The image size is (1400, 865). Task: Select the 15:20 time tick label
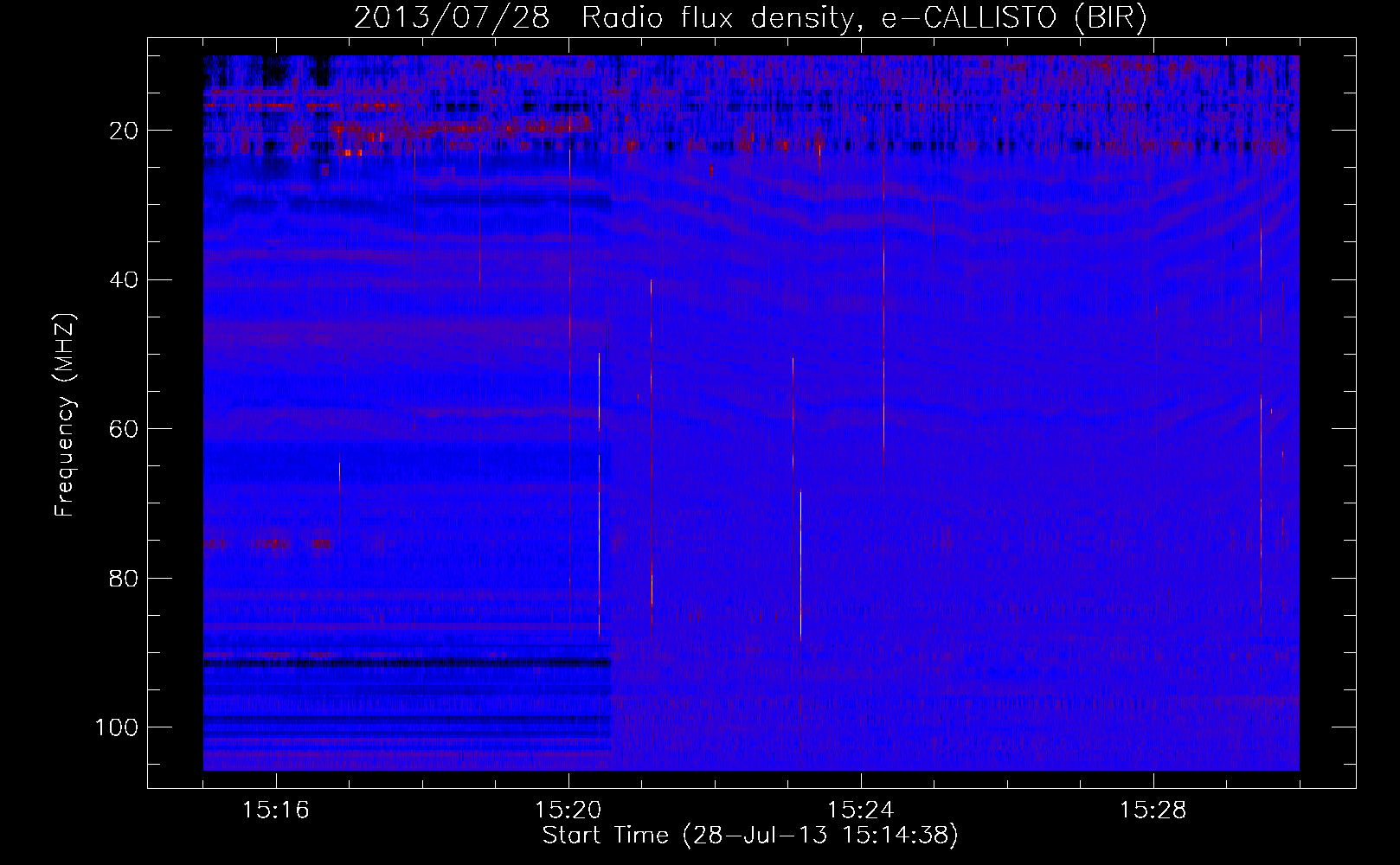568,810
